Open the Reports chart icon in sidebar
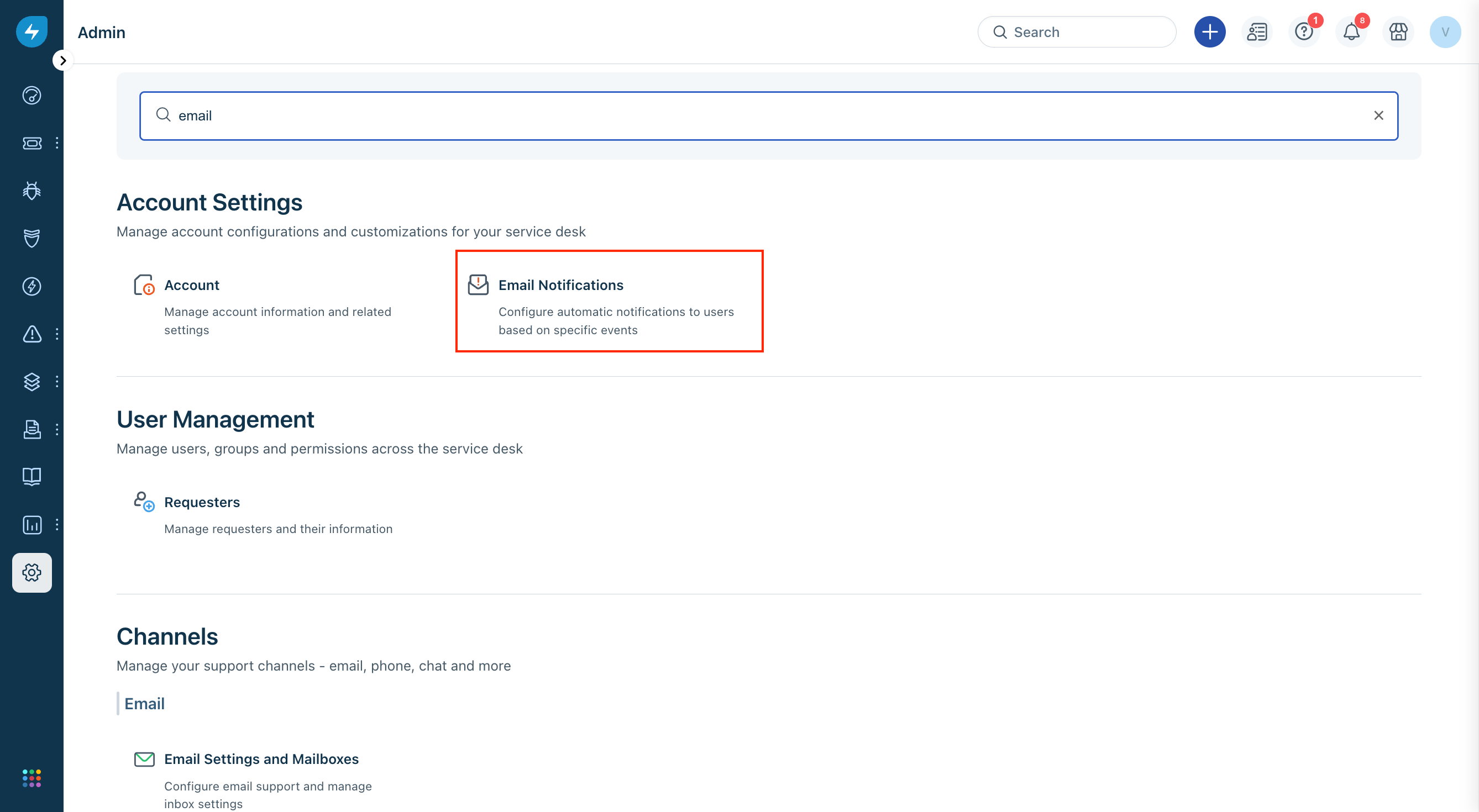 (32, 525)
